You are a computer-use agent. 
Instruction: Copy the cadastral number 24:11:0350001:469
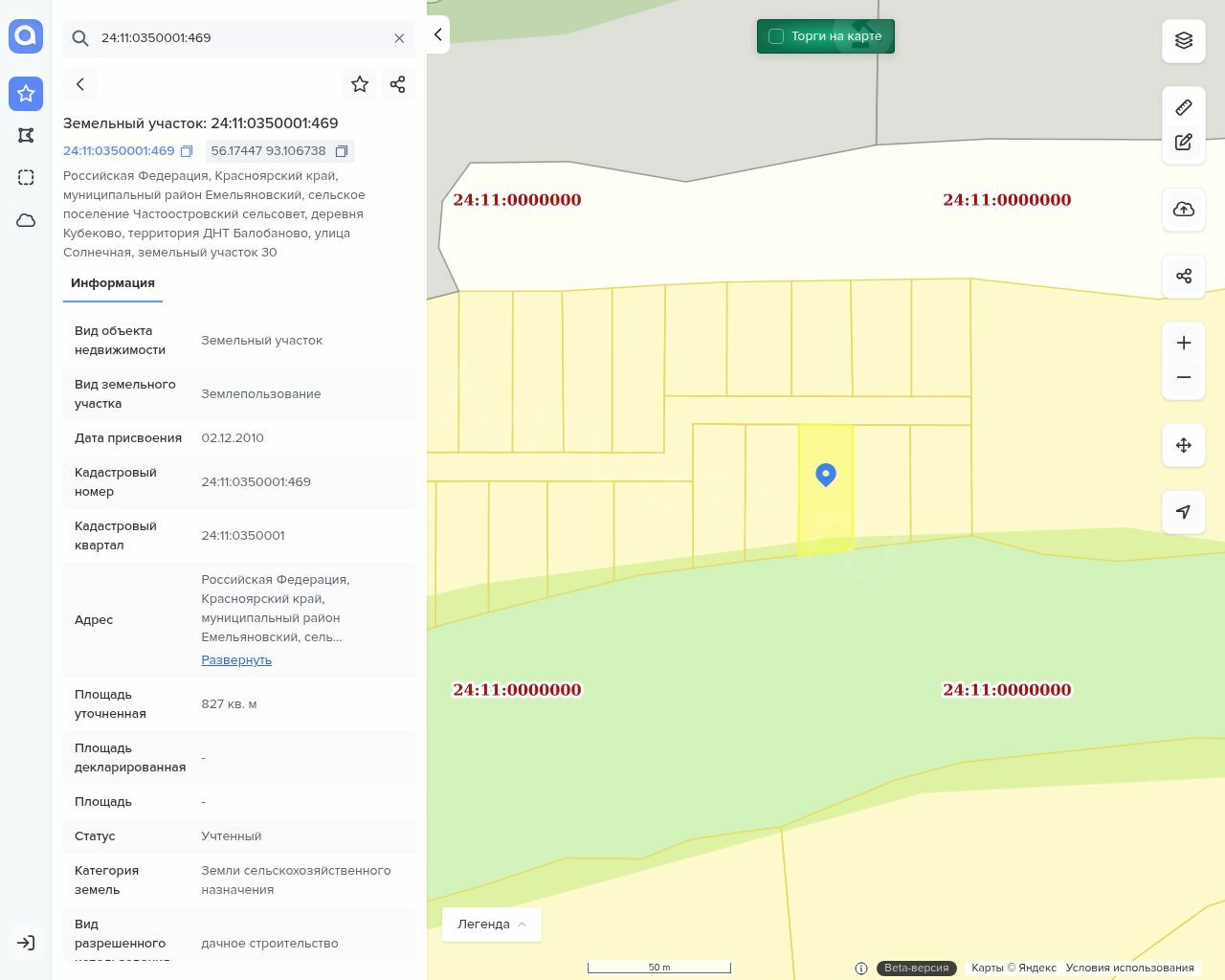(188, 151)
